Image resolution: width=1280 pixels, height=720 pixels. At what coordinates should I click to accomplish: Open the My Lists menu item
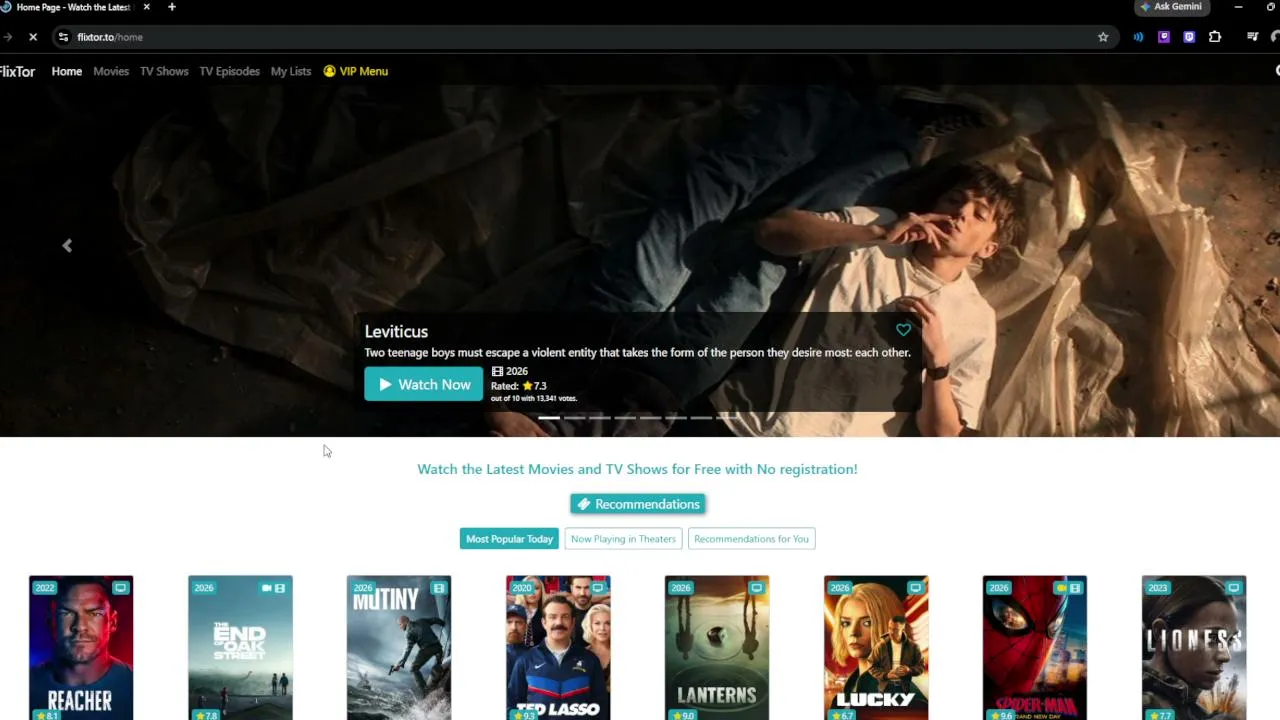click(x=291, y=71)
